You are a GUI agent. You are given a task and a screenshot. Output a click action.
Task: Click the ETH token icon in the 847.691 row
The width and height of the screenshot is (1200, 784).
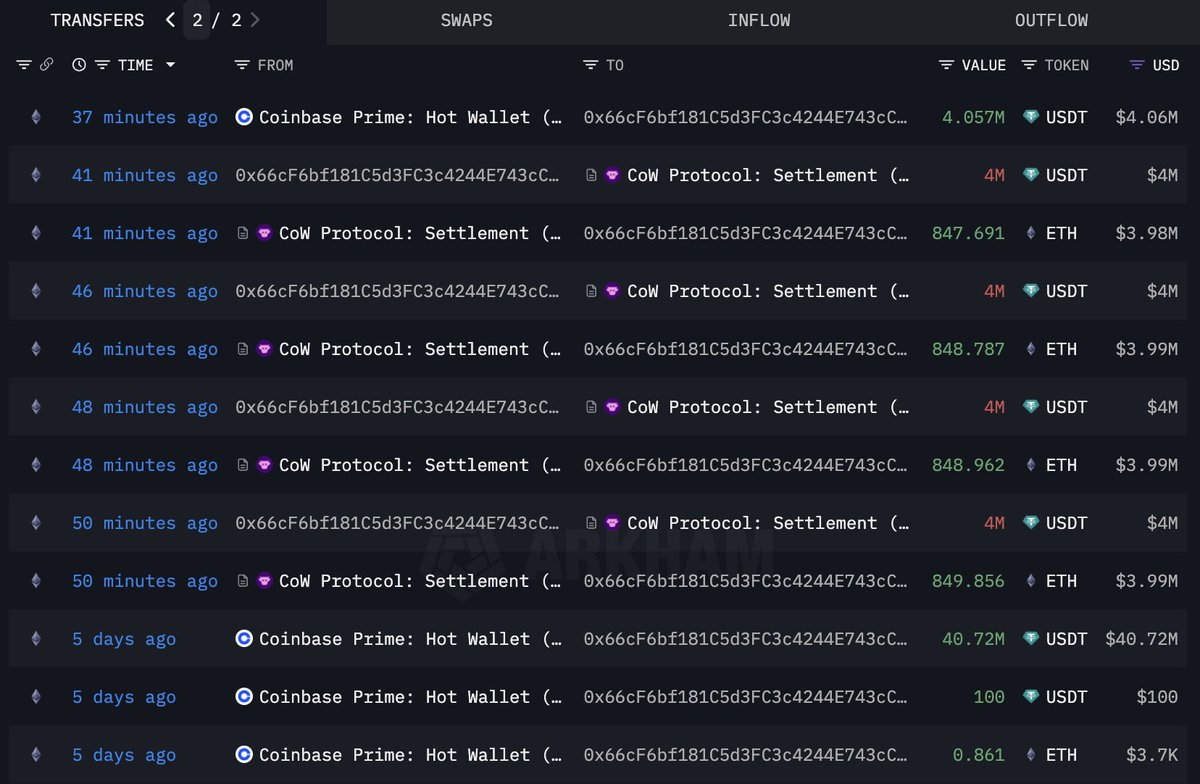point(1031,233)
